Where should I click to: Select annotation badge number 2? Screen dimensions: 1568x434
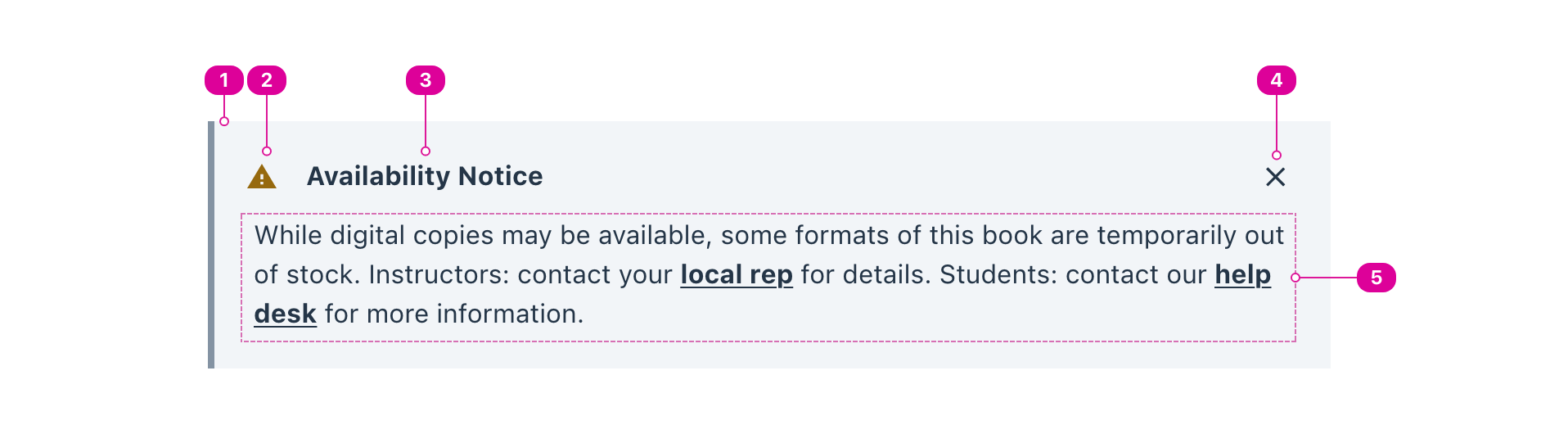click(267, 80)
